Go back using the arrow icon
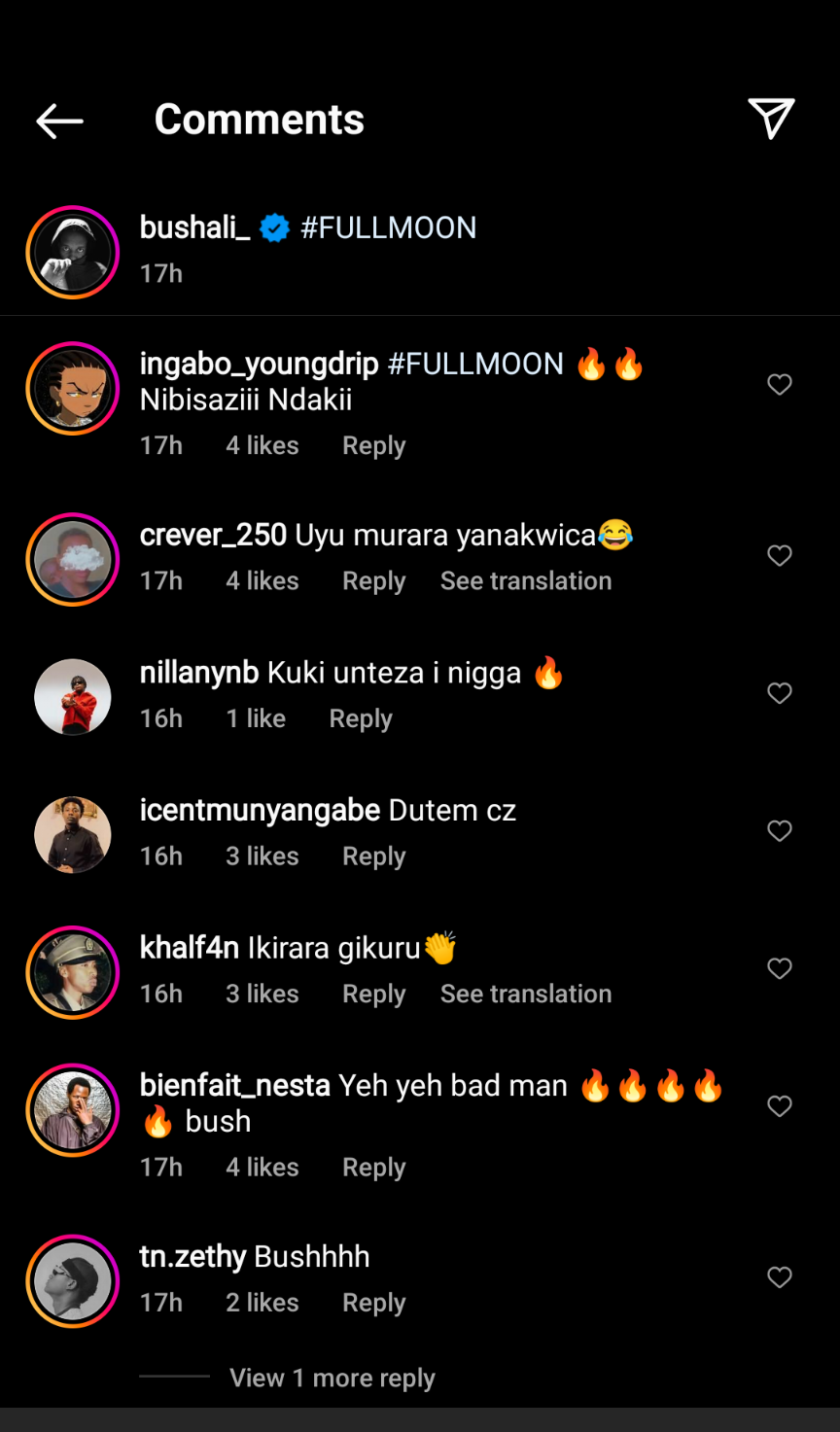The image size is (840, 1432). (59, 121)
